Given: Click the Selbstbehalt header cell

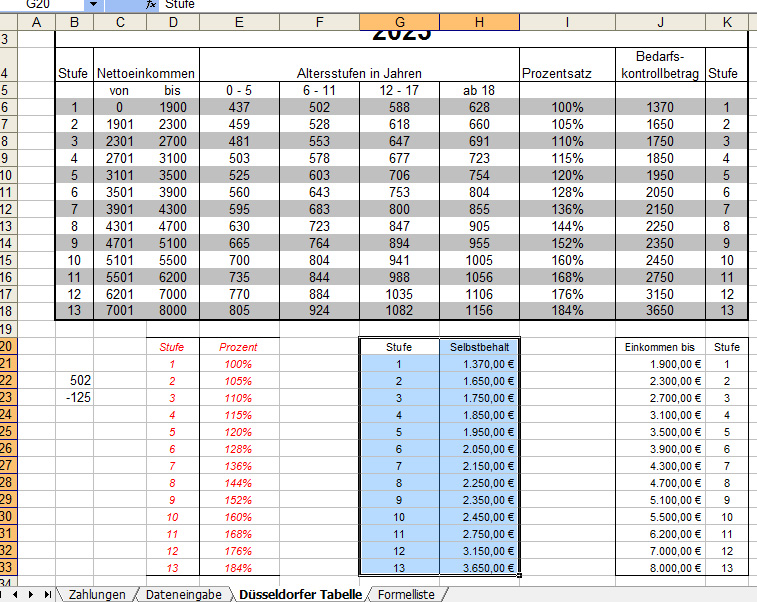Looking at the screenshot, I should click(x=479, y=347).
